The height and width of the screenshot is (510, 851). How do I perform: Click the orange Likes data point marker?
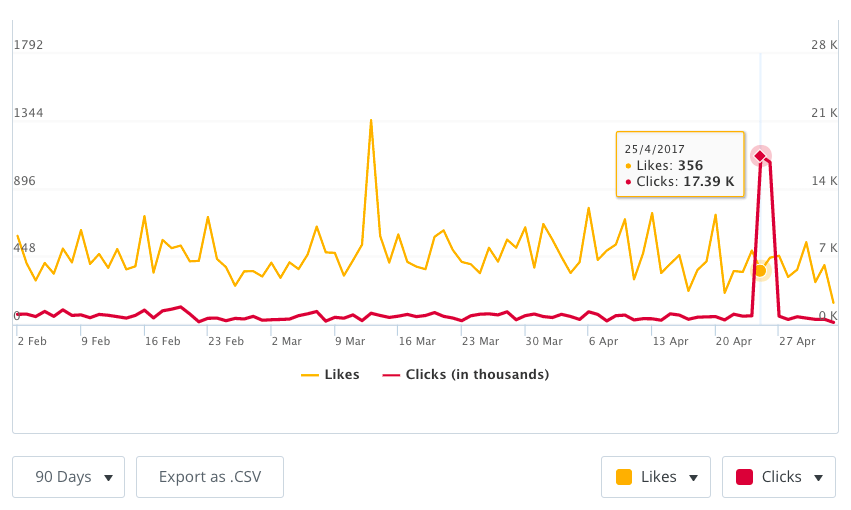coord(760,271)
